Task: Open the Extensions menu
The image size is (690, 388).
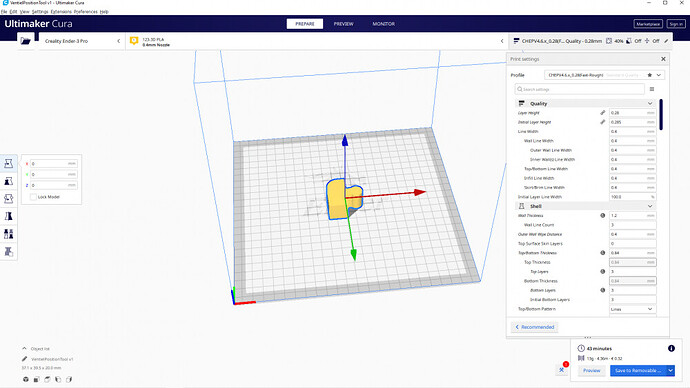Action: (61, 12)
